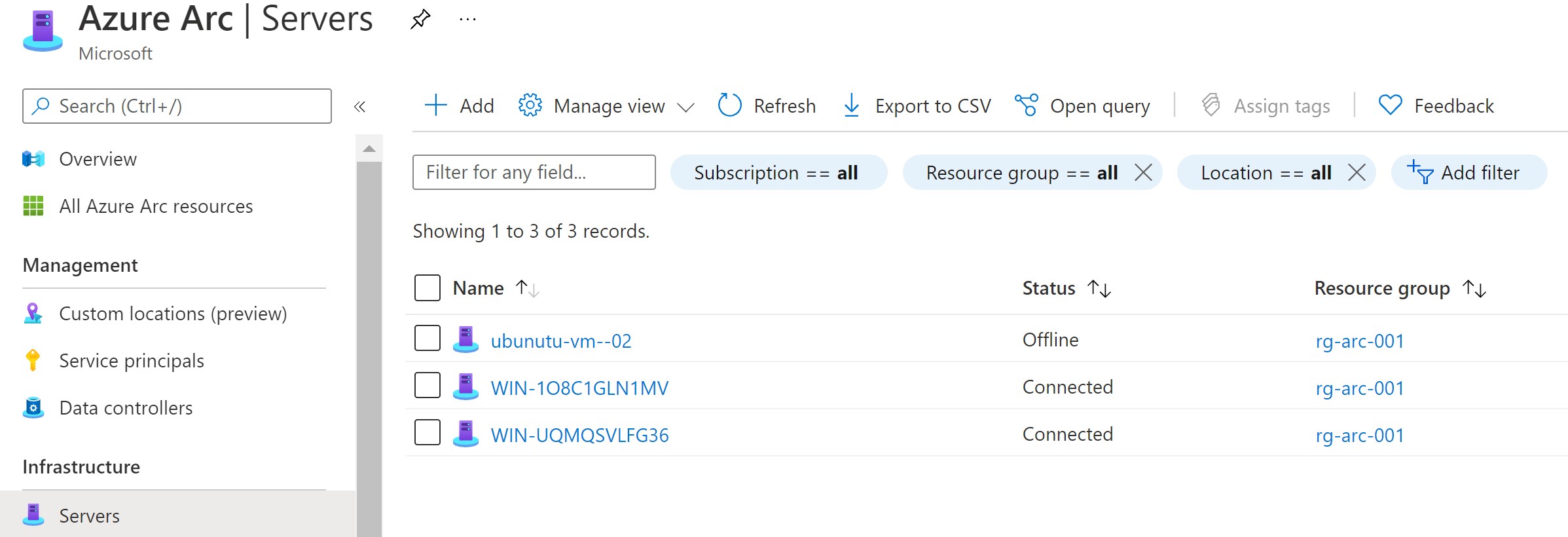Click the Data controllers icon

point(33,408)
